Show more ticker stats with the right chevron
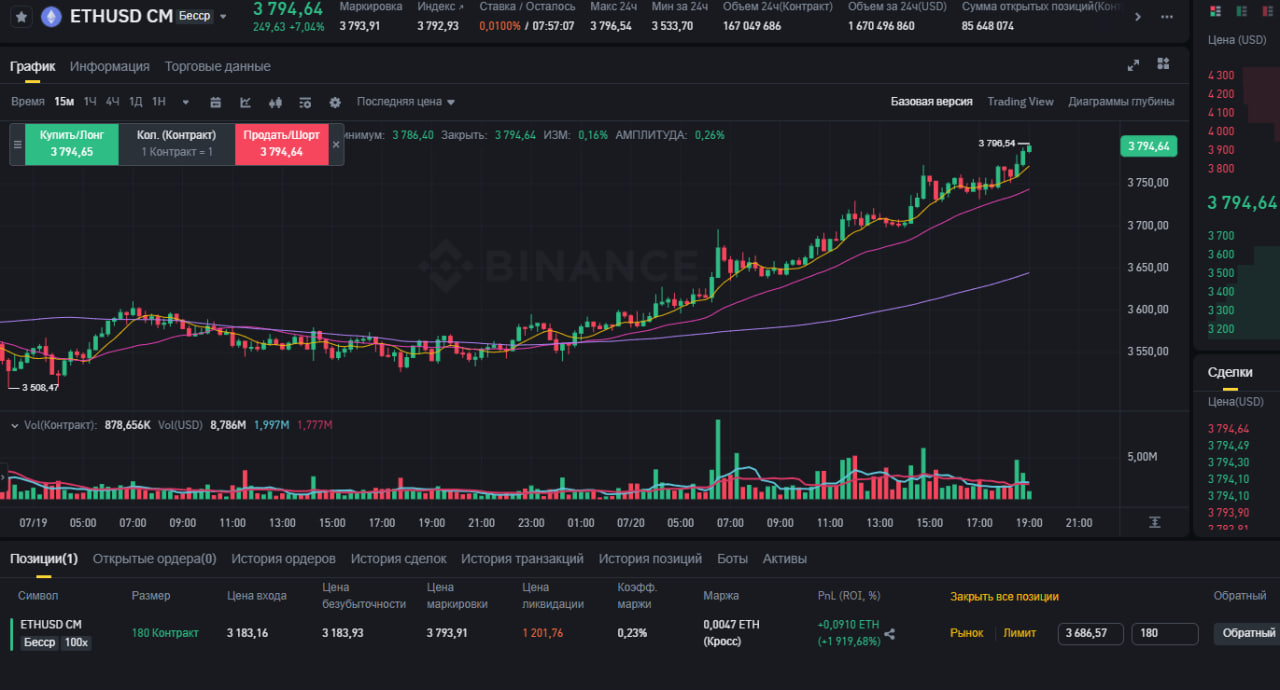The image size is (1280, 690). (1137, 17)
